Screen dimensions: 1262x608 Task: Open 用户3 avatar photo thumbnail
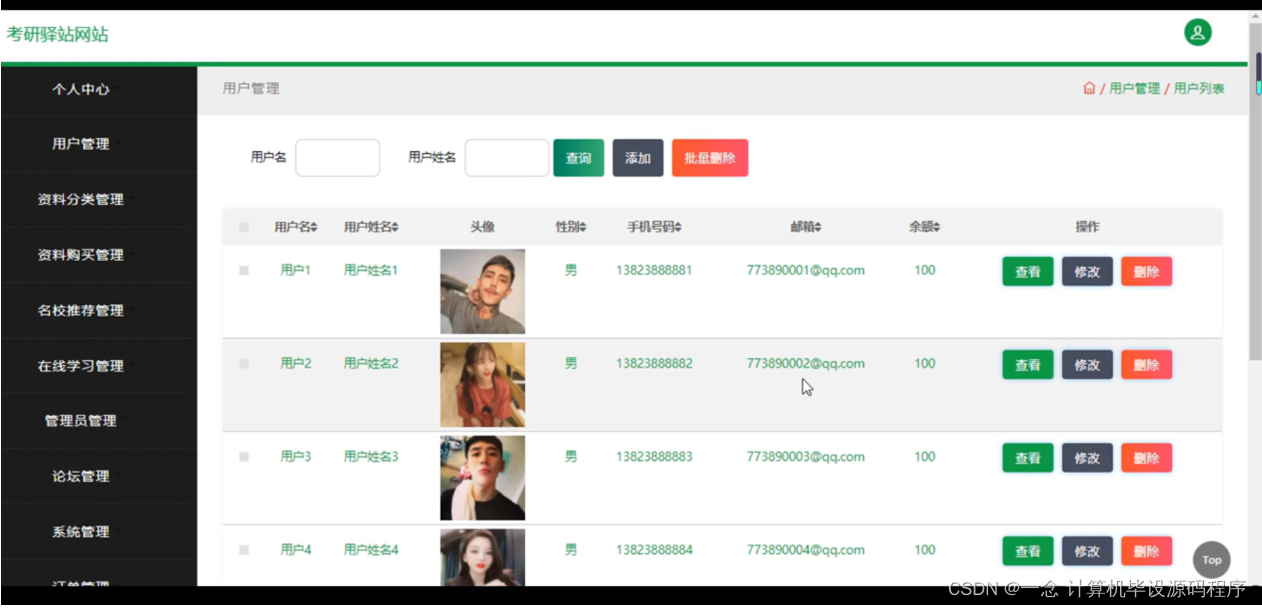pyautogui.click(x=482, y=478)
